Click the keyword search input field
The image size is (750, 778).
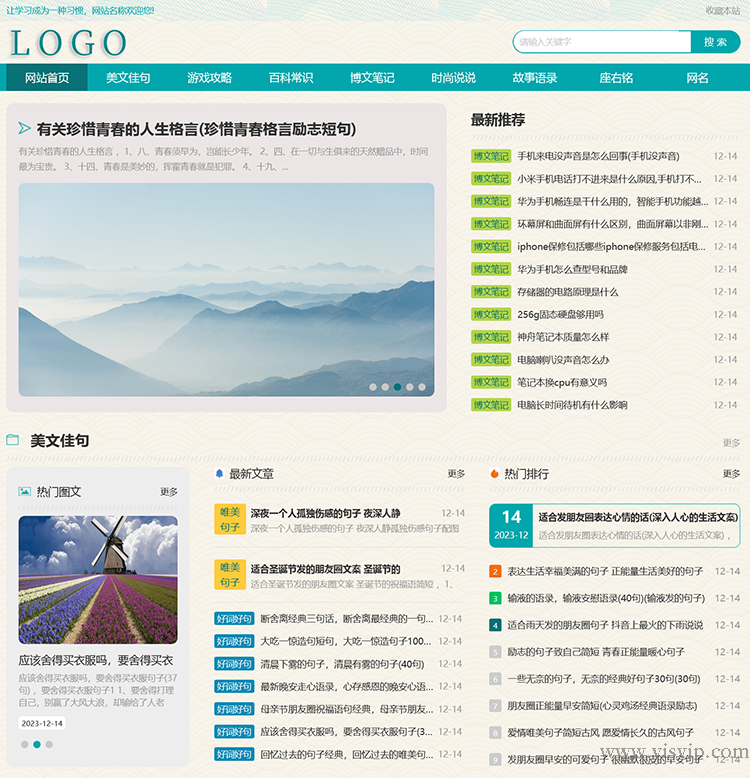point(602,42)
